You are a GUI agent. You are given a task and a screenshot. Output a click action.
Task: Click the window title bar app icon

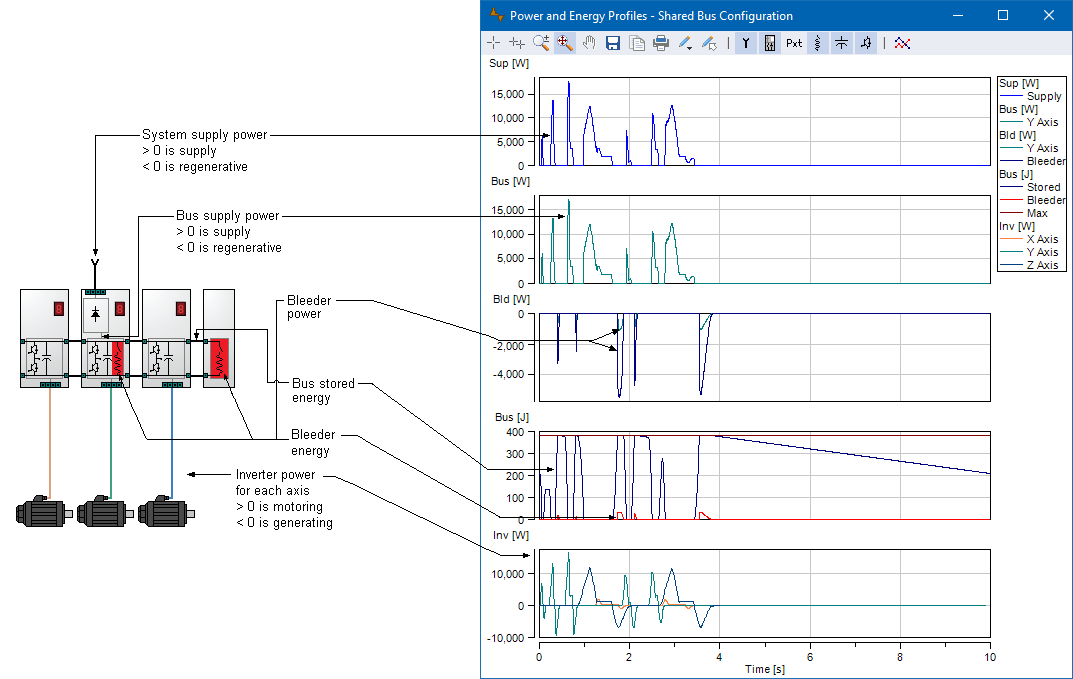(x=496, y=15)
